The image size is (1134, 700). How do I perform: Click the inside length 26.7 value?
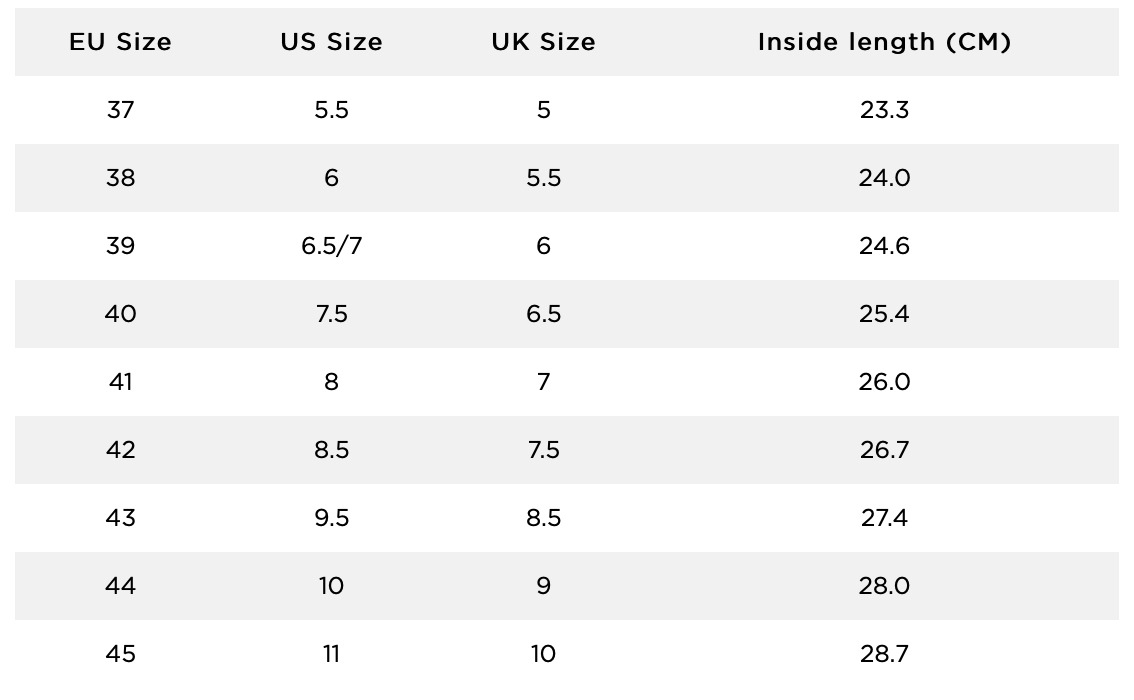[x=884, y=450]
